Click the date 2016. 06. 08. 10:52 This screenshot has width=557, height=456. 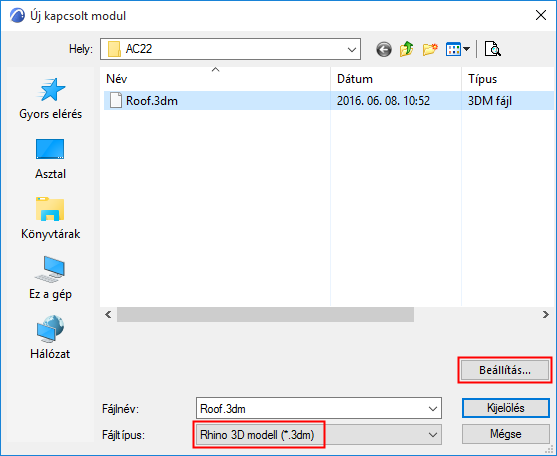[383, 101]
